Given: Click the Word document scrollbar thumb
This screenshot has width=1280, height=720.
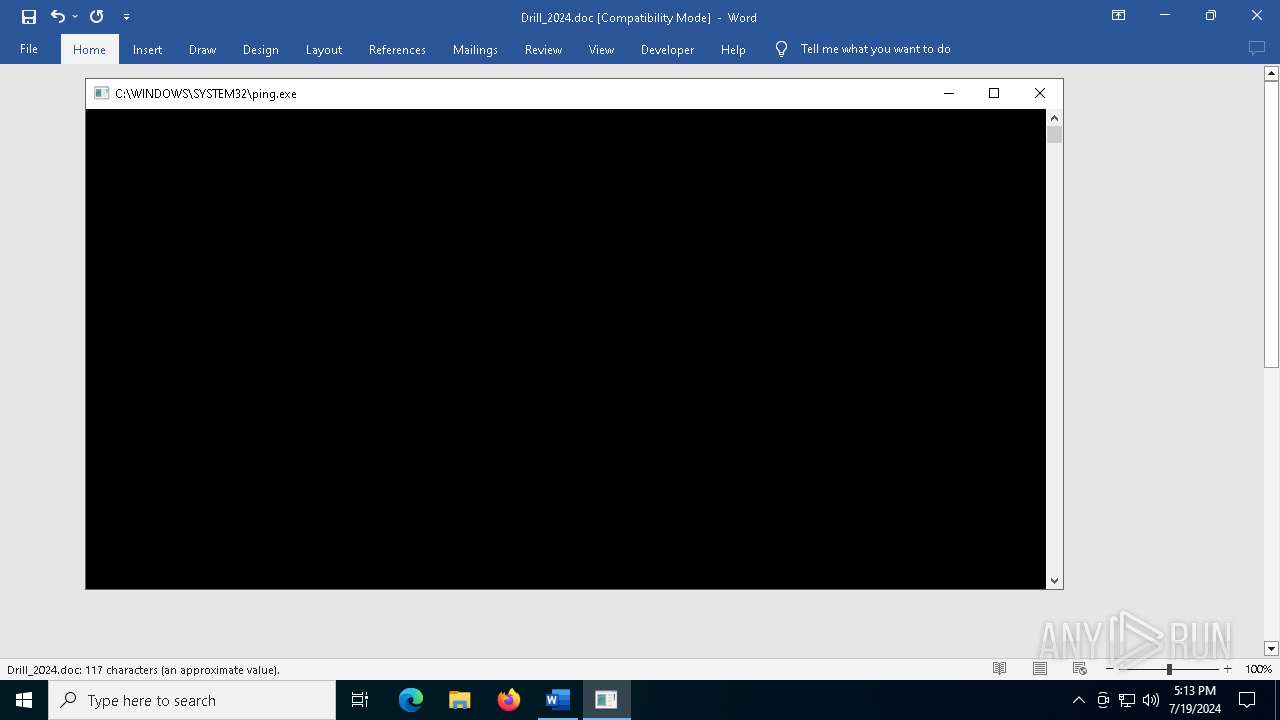Looking at the screenshot, I should [1271, 224].
